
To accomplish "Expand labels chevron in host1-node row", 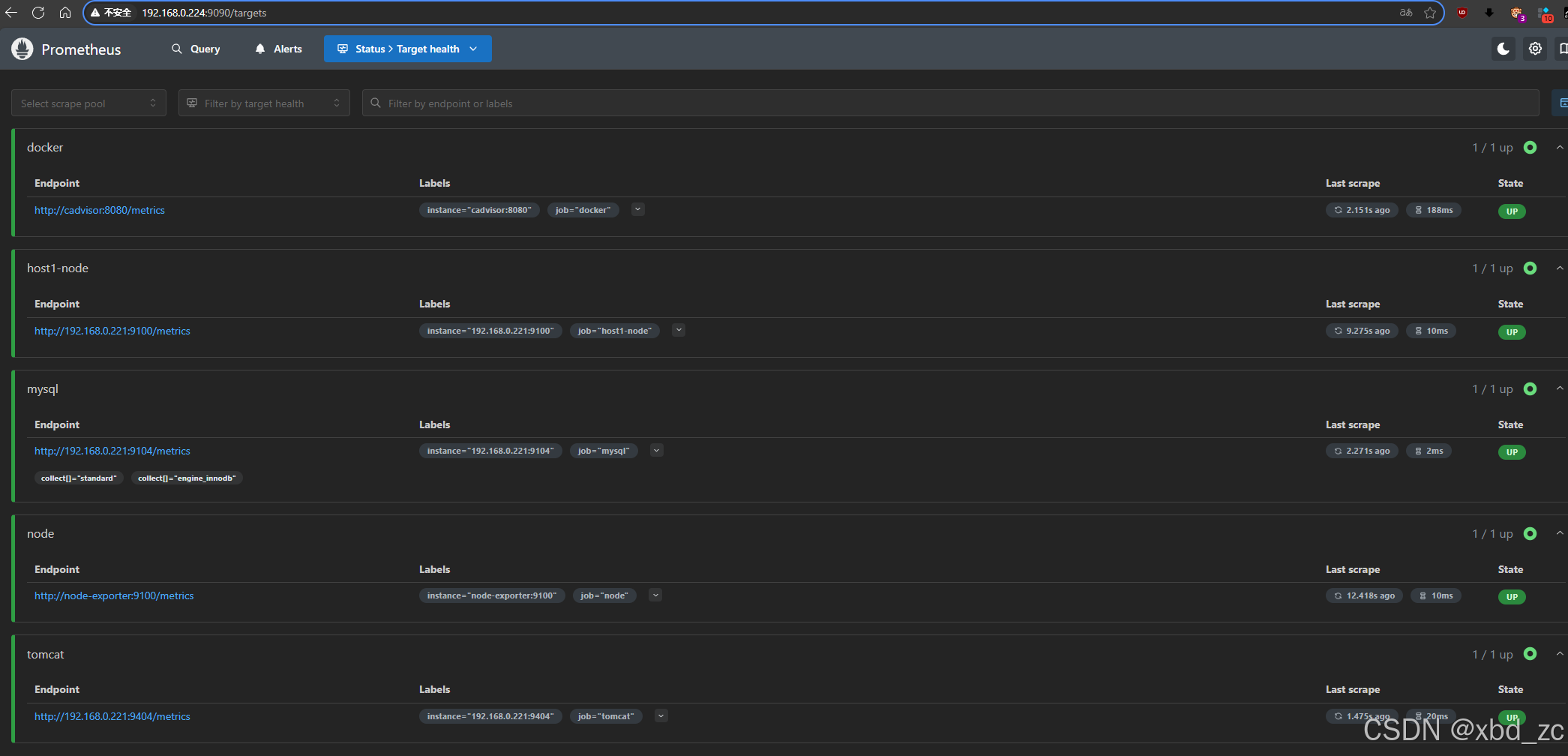I will coord(679,330).
